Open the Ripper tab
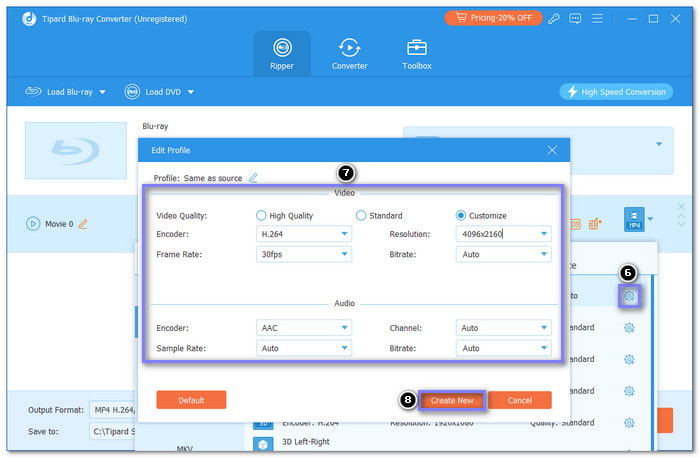700x458 pixels. coord(282,54)
